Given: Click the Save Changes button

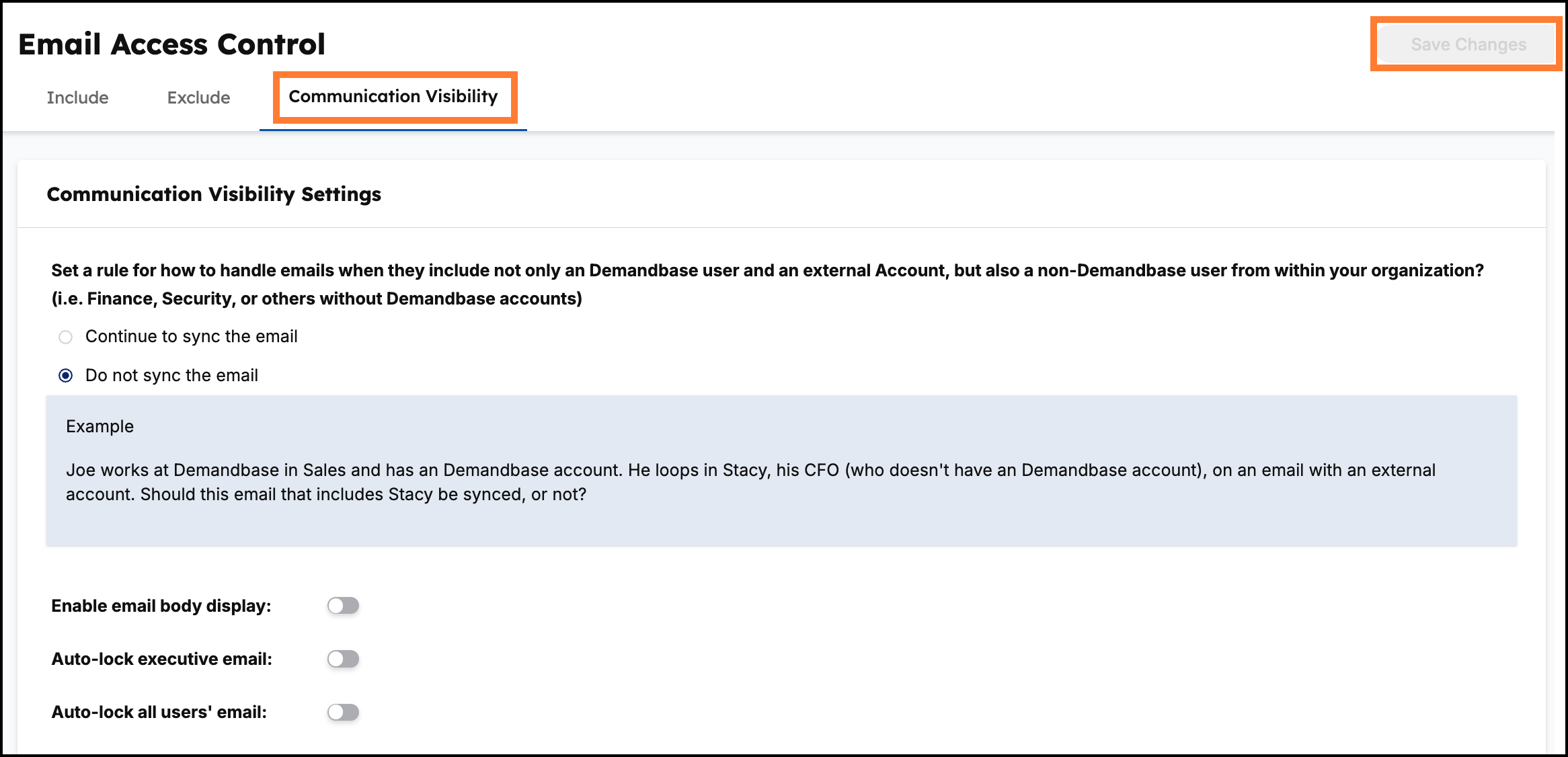Looking at the screenshot, I should point(1468,44).
